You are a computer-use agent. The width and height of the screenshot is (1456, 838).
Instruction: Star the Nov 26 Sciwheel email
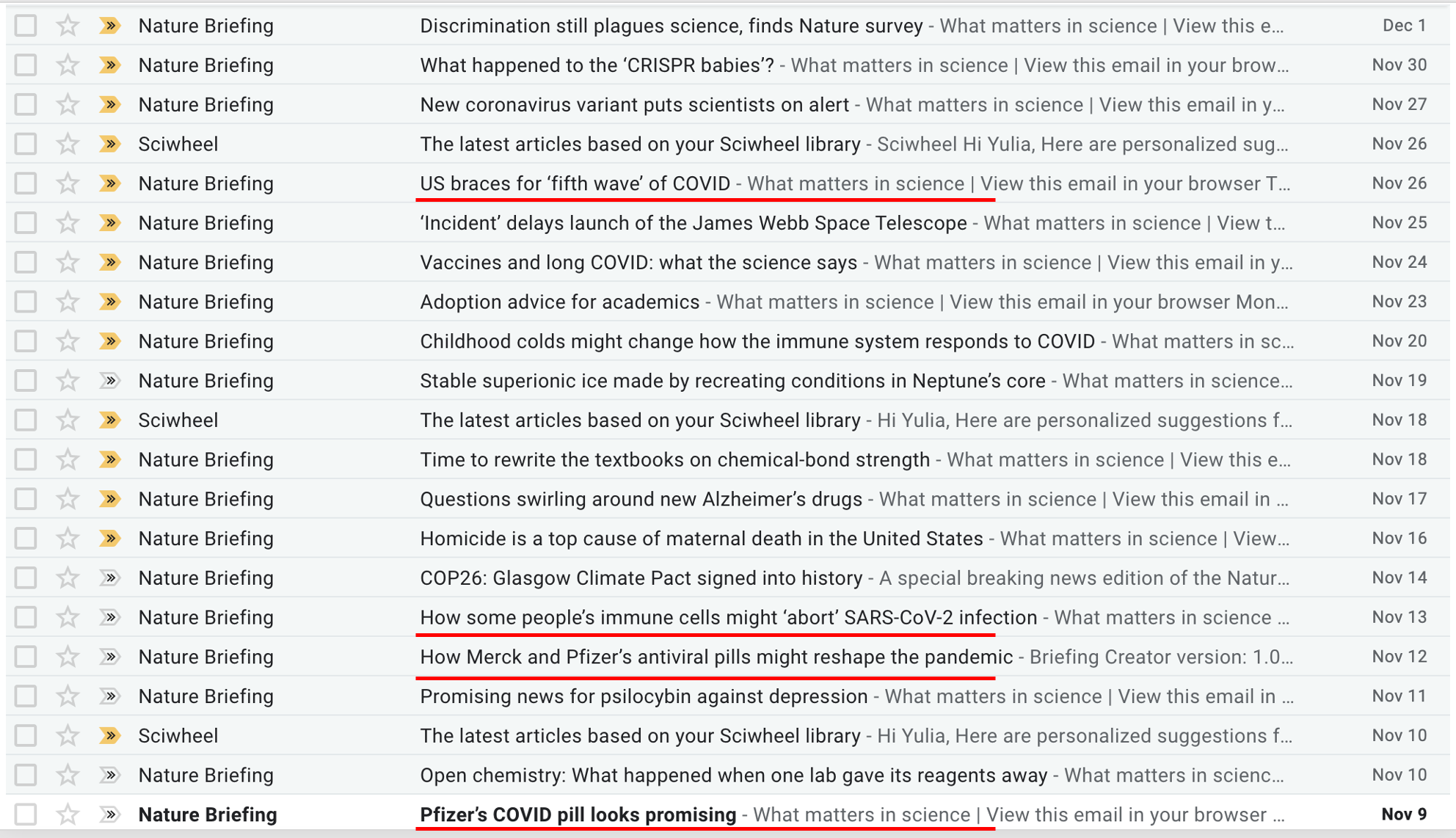pos(68,144)
